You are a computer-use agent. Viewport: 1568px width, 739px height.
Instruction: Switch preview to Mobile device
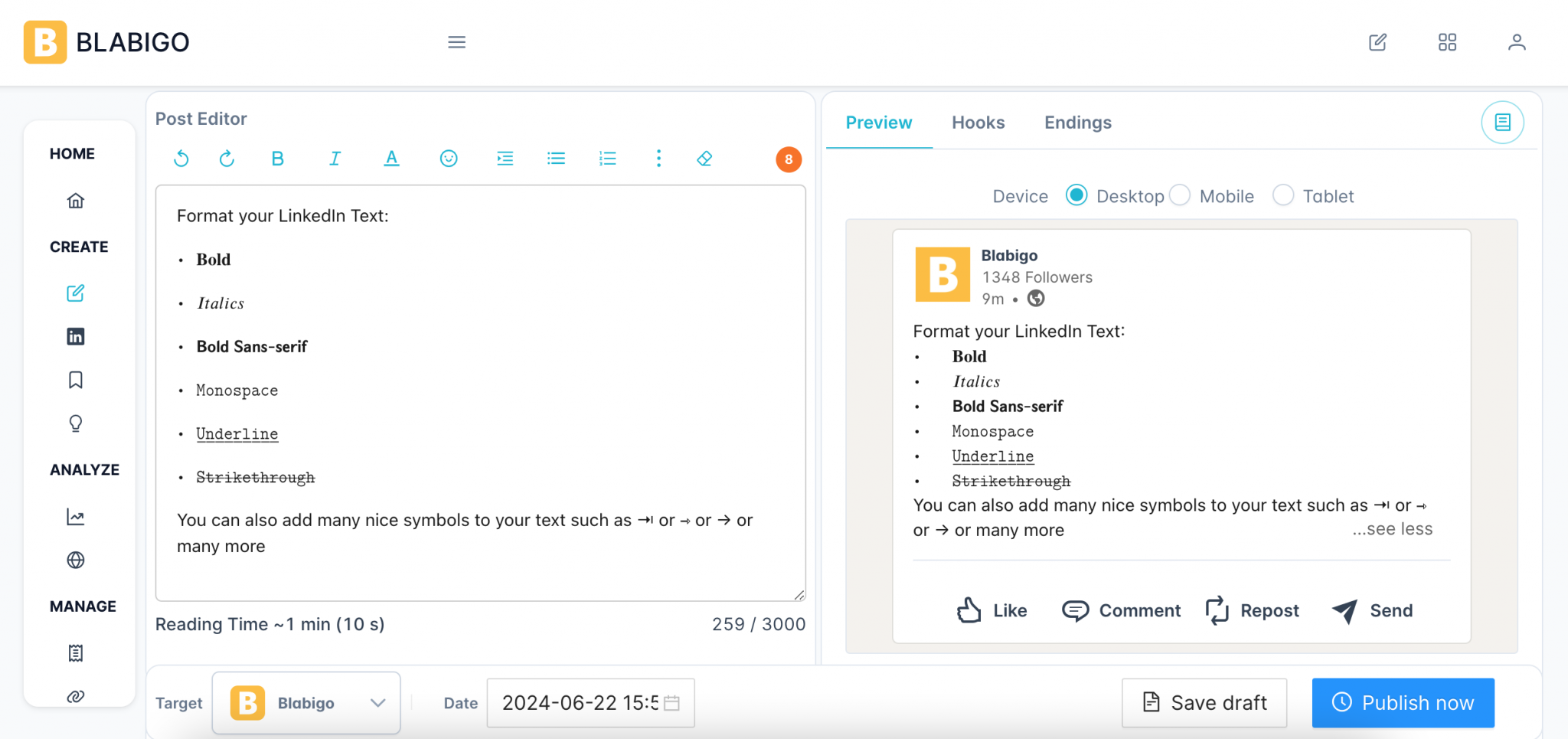pos(1180,195)
